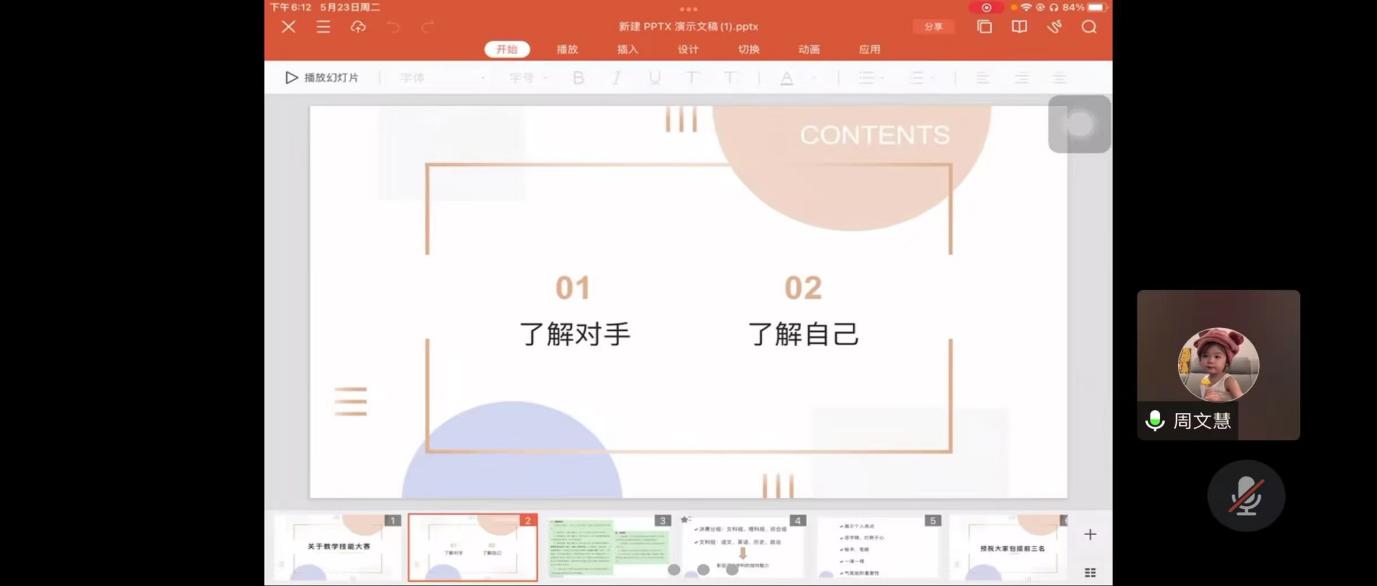1377x586 pixels.
Task: Expand the 字号 font size dropdown
Action: 529,78
